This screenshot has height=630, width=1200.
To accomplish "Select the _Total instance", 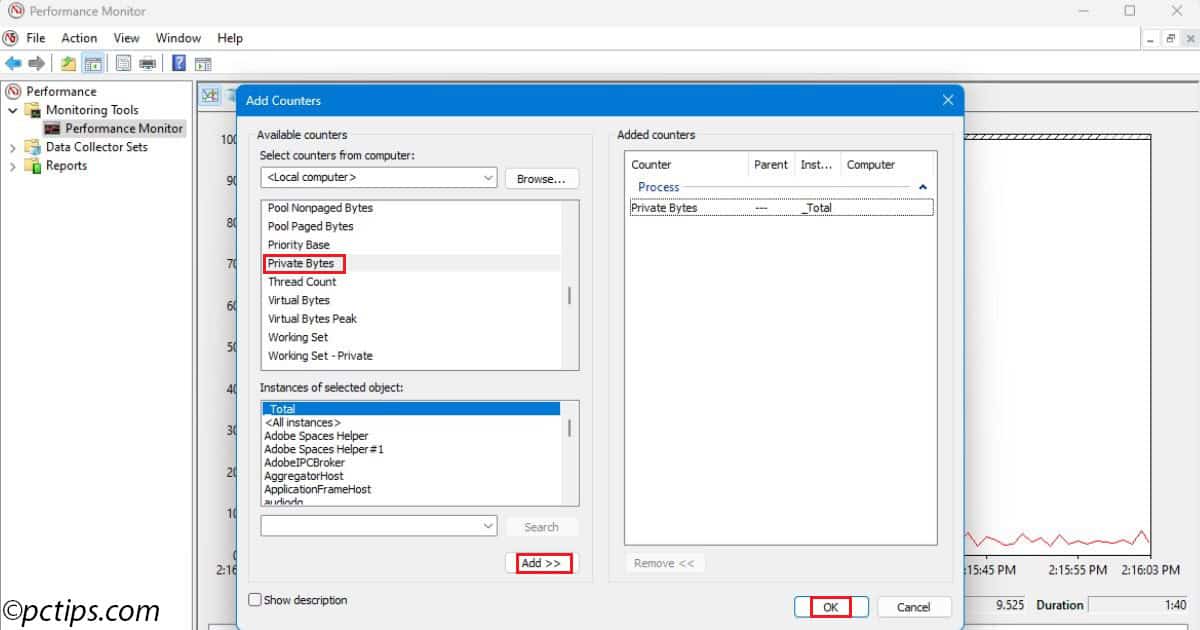I will point(410,409).
